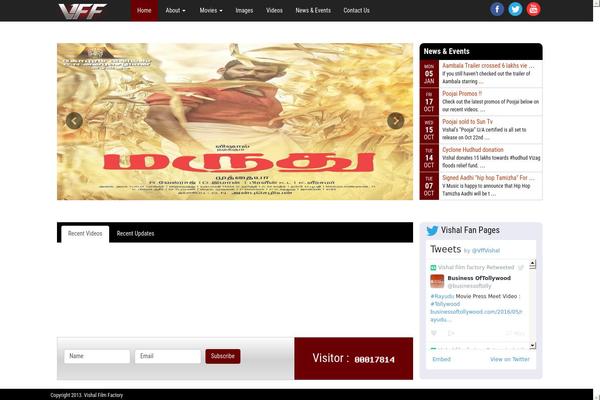Click the Twitter icon at tweet's right
Image resolution: width=600 pixels, height=400 pixels.
click(x=521, y=267)
